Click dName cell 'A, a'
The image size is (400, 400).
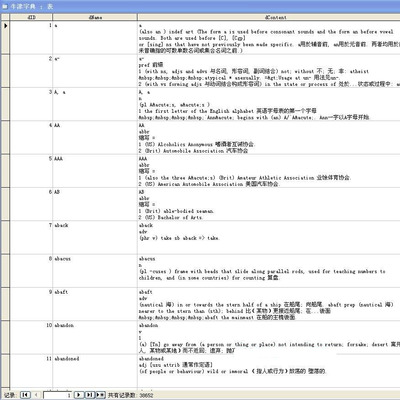tap(95, 104)
